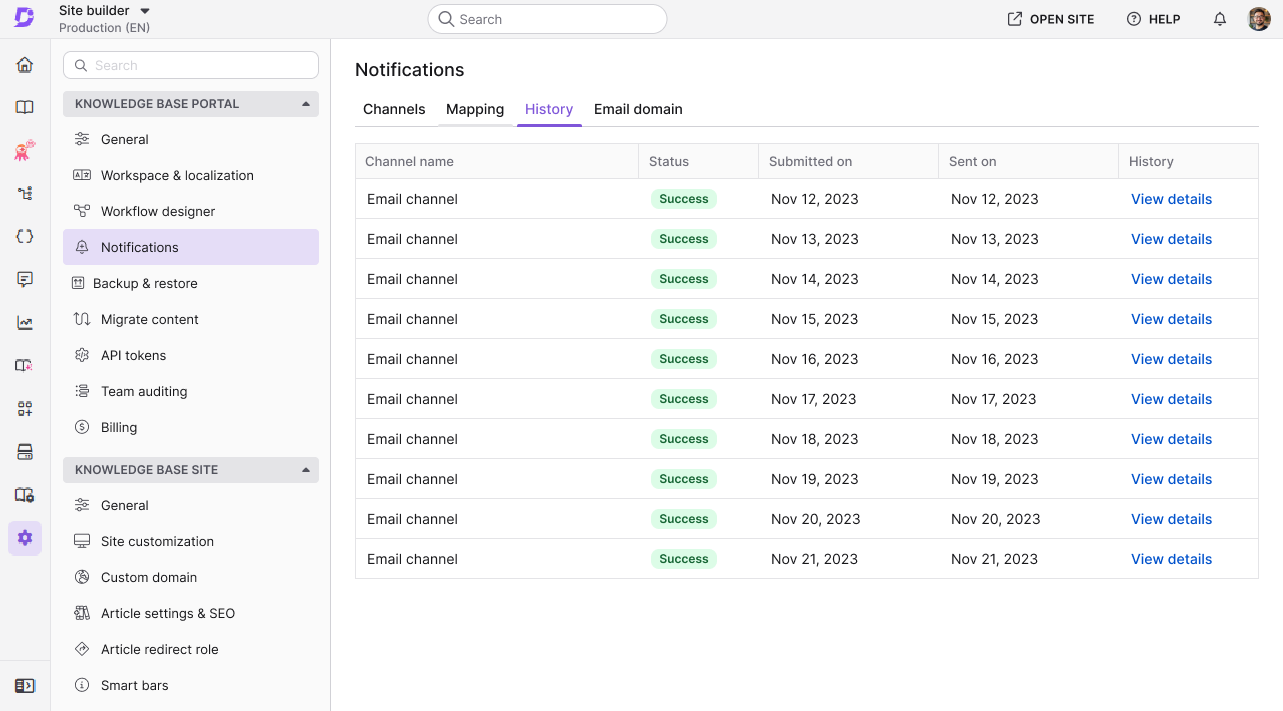Viewport: 1283px width, 711px height.
Task: Click the Document360 logo
Action: point(24,18)
